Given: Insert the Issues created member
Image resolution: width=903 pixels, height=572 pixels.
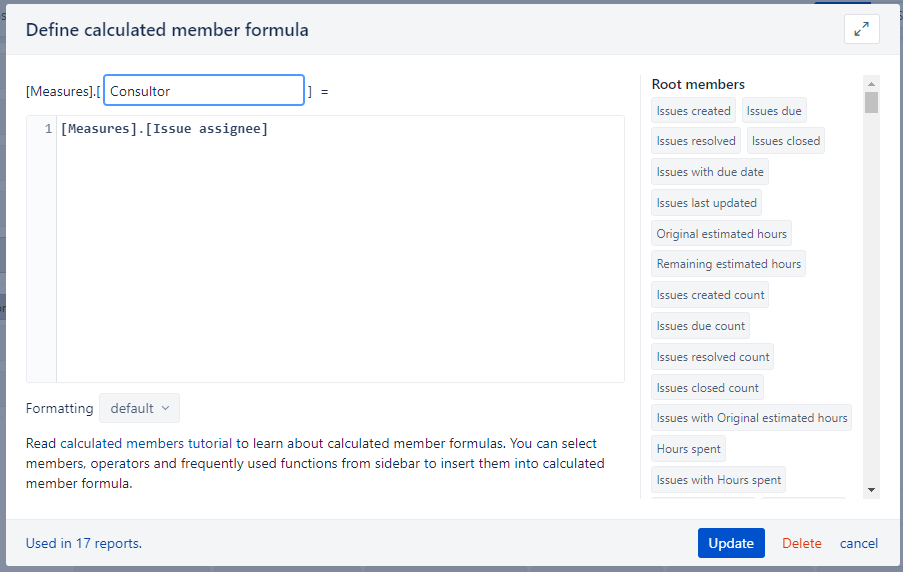Looking at the screenshot, I should pos(693,111).
